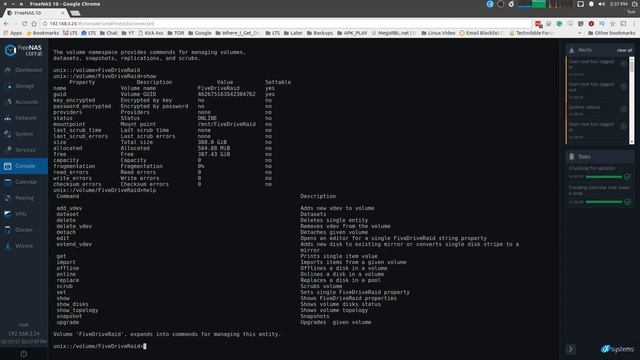Open the Chat bookmarks folder
The height and width of the screenshot is (360, 640).
[x=109, y=33]
